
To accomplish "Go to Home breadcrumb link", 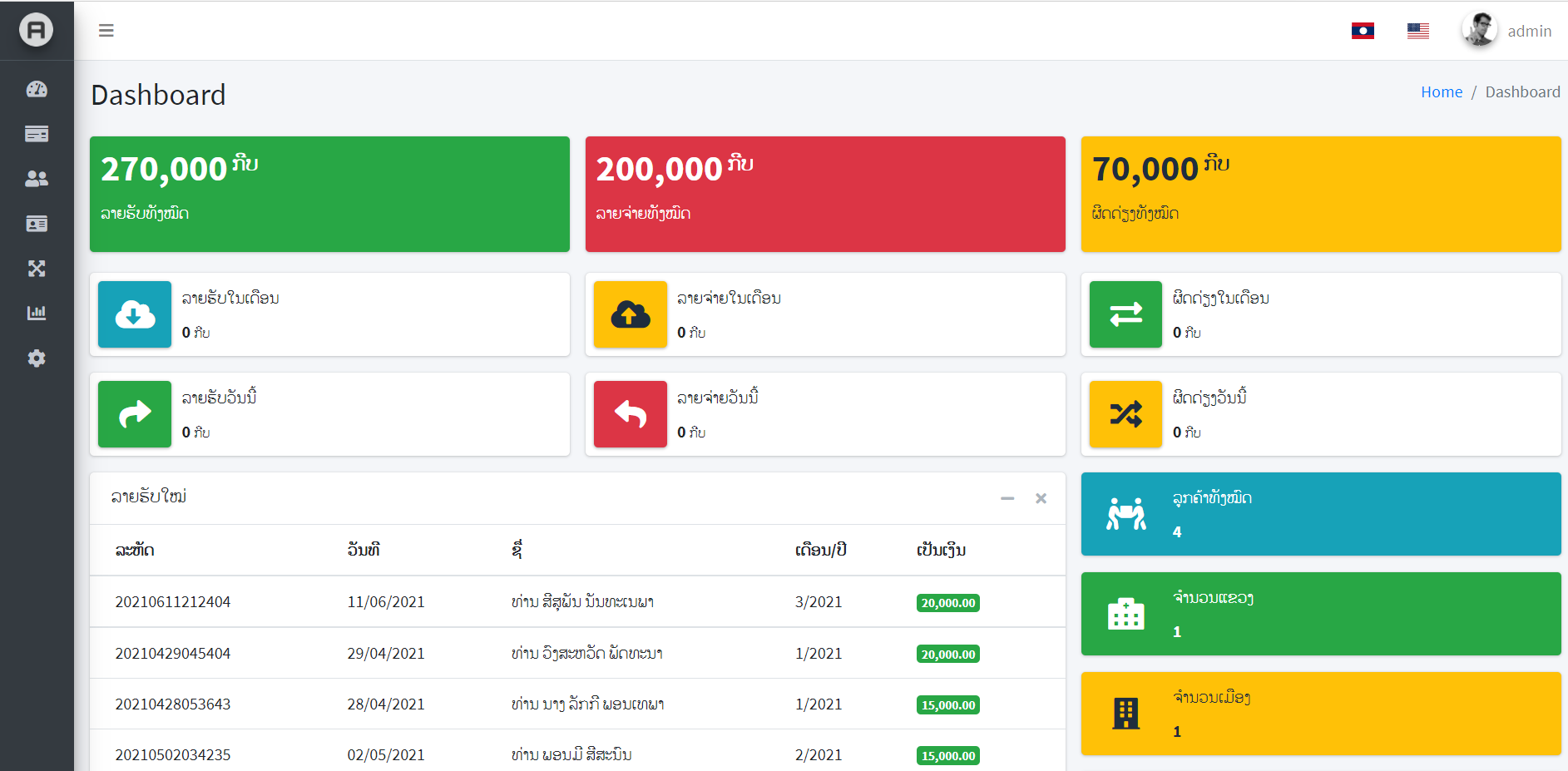I will click(1442, 92).
